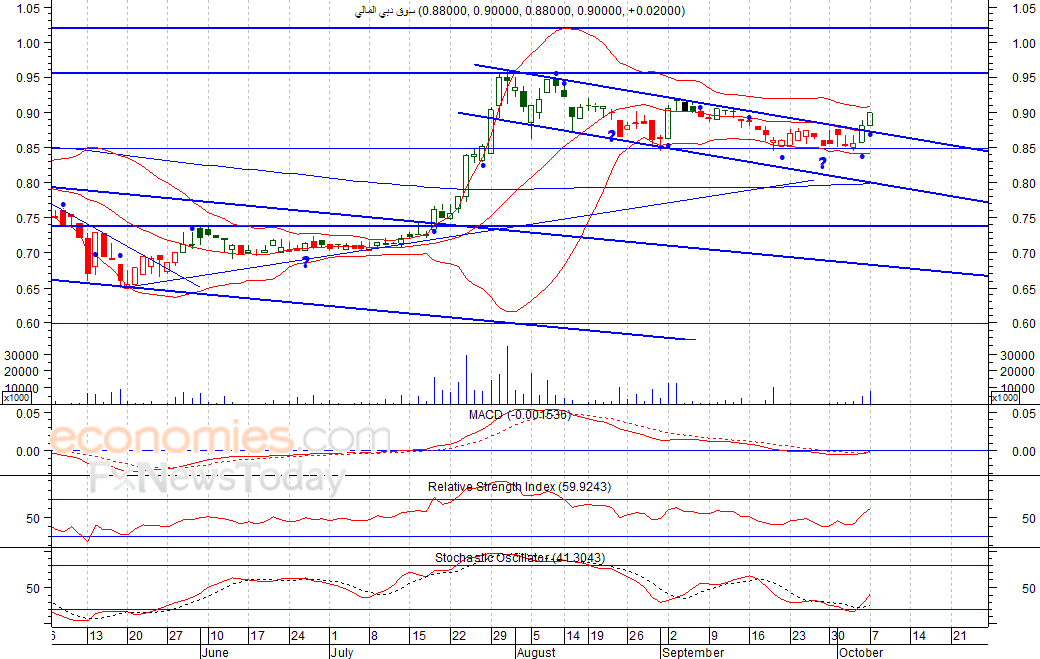The image size is (1040, 659).
Task: Click the October 21 date label
Action: (959, 636)
